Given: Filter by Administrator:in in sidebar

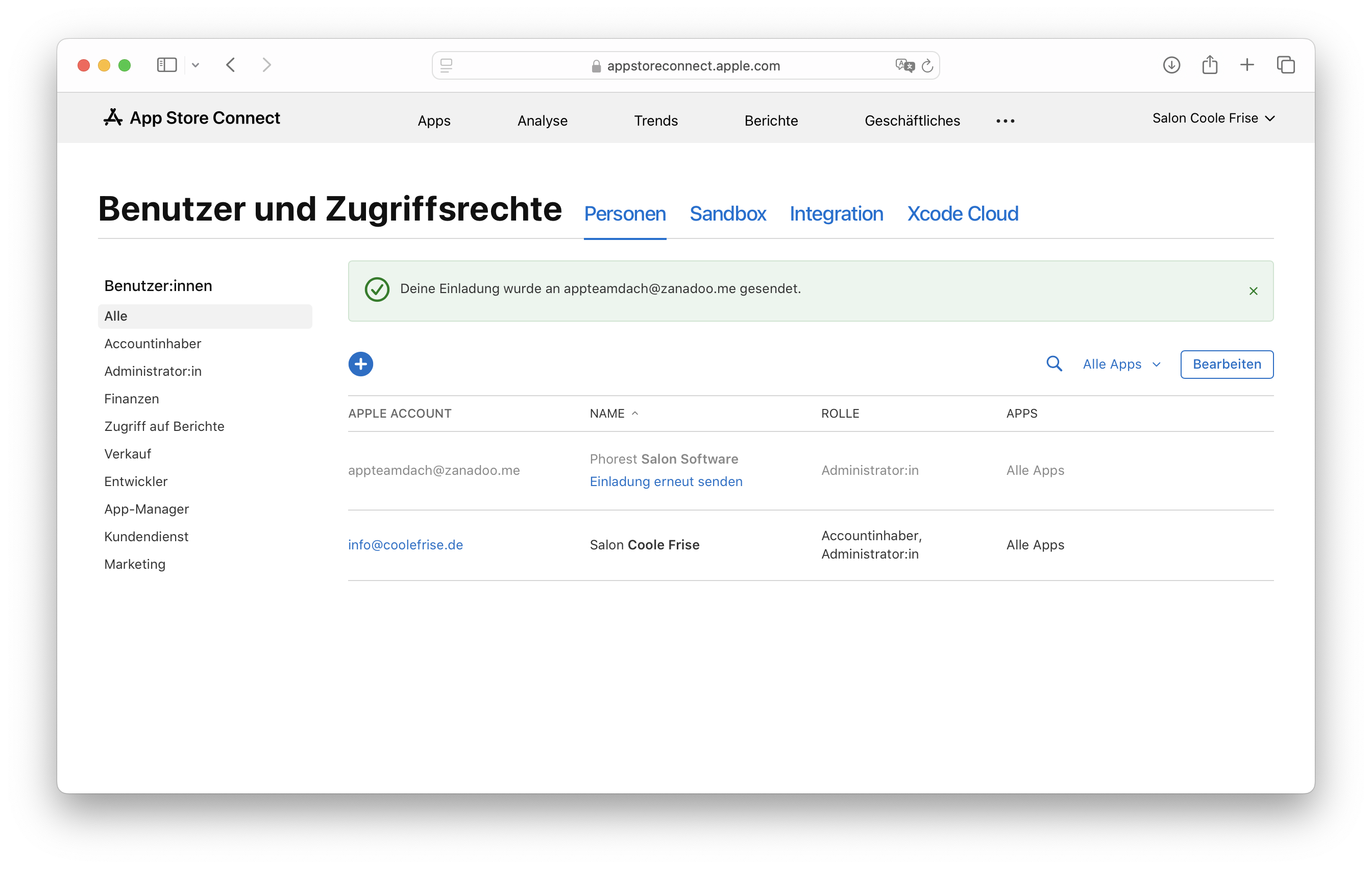Looking at the screenshot, I should [152, 371].
